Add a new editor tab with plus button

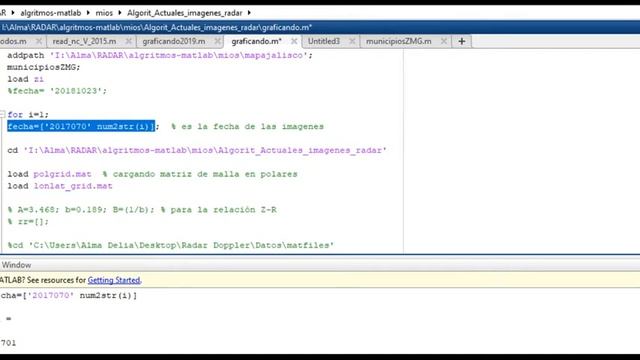[462, 41]
